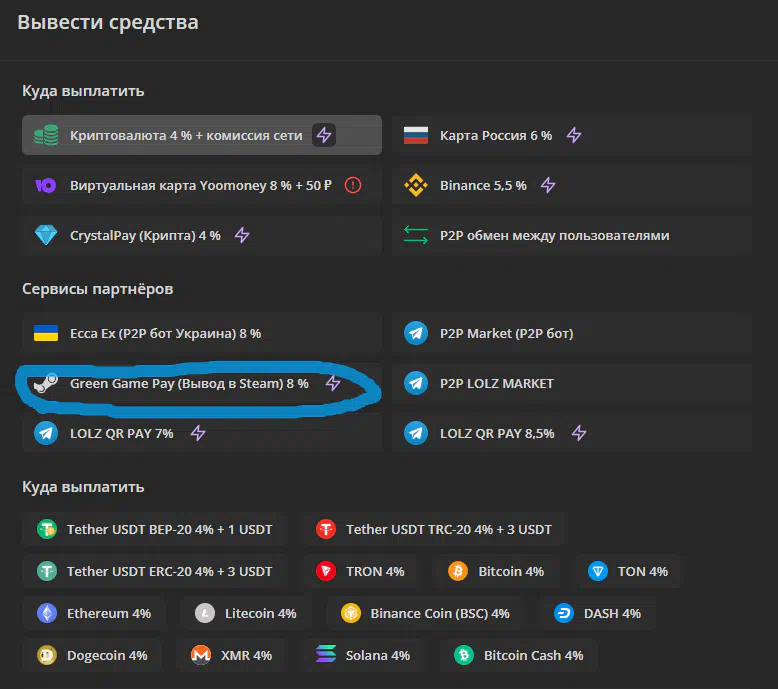
Task: Click Telegram icon beside LOLZ QR PAY 8,5%
Action: coord(416,433)
